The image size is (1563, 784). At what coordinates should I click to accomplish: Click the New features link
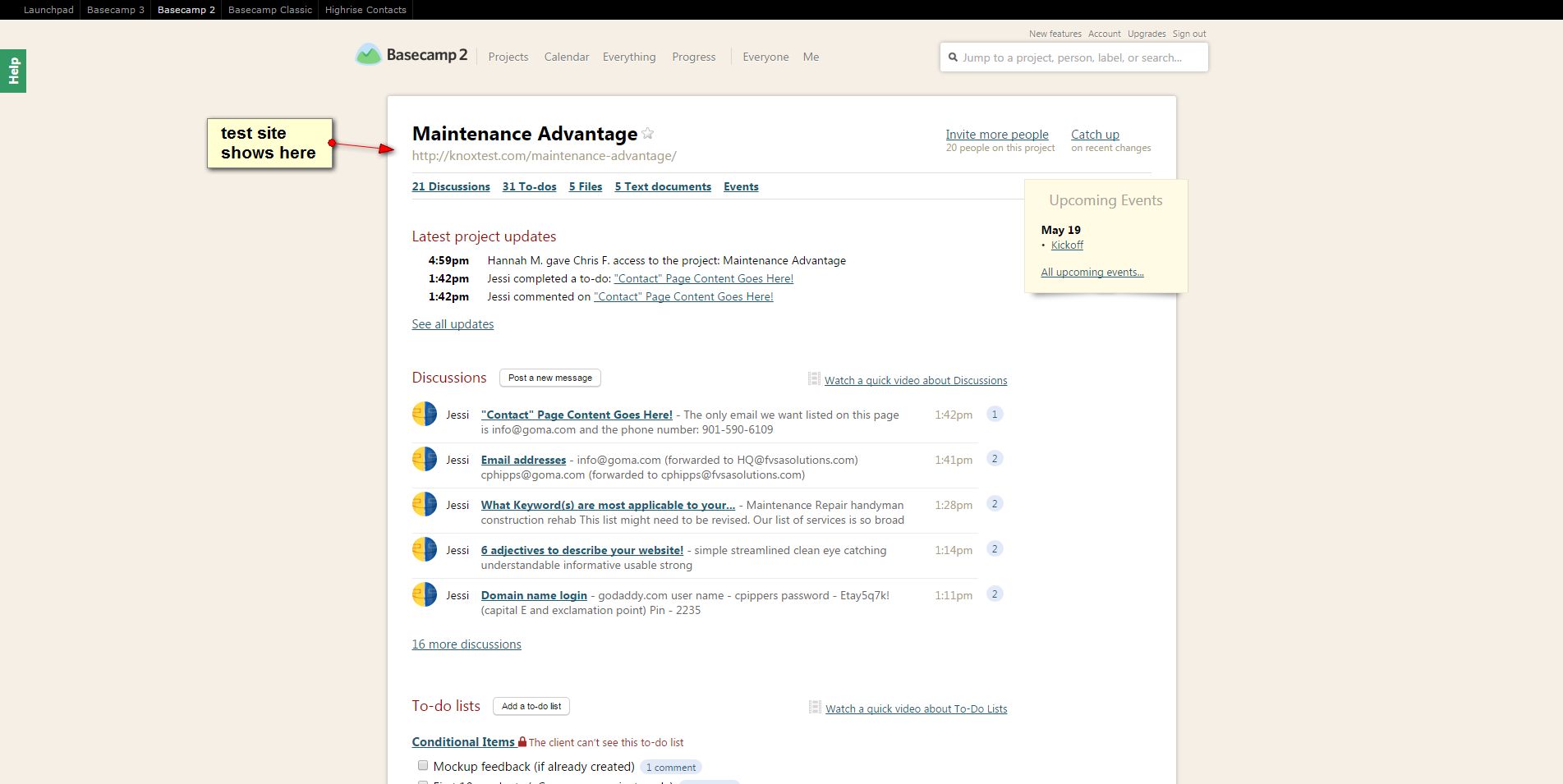point(1055,34)
